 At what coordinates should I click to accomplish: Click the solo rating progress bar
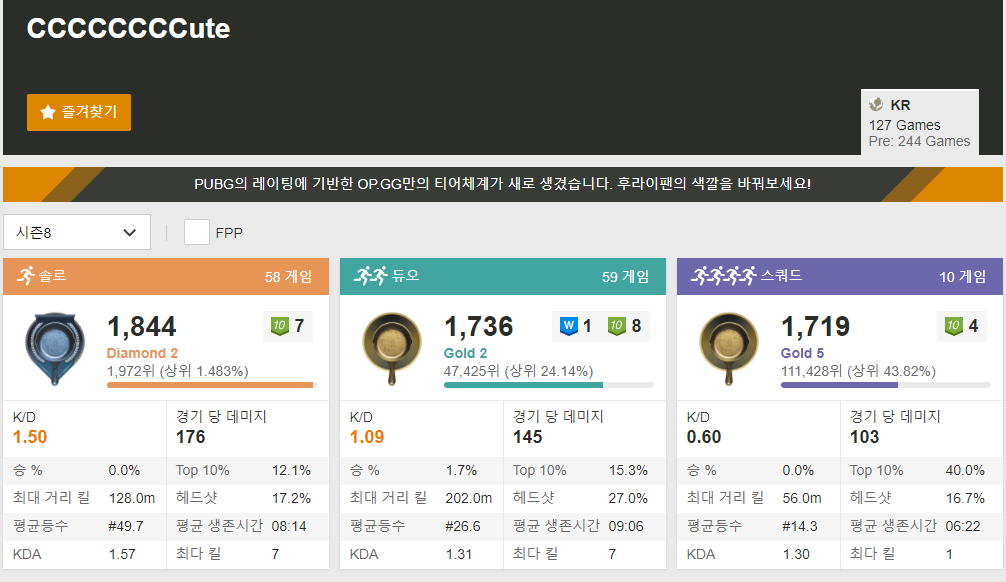pyautogui.click(x=212, y=385)
